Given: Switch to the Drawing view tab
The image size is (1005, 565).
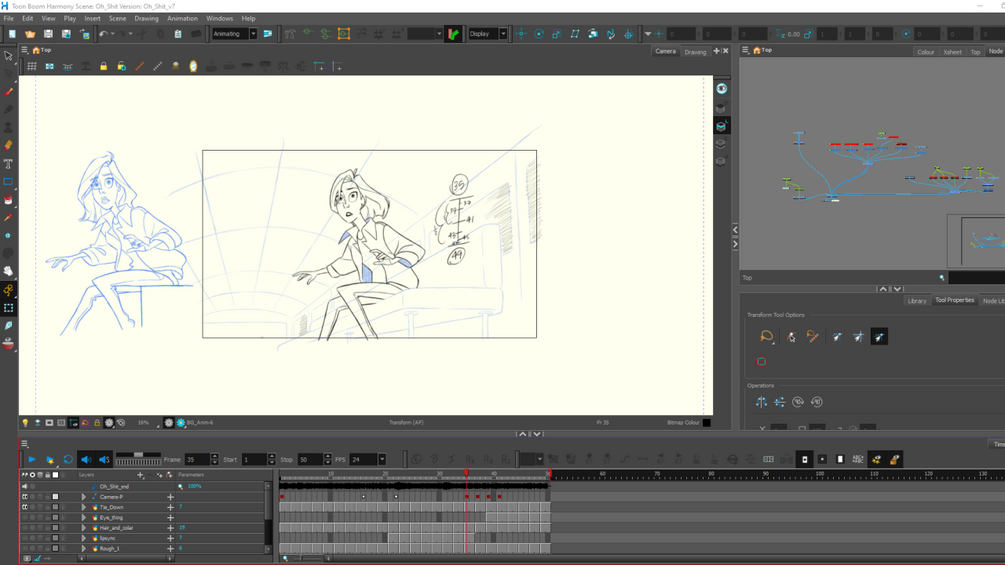Looking at the screenshot, I should tap(695, 52).
